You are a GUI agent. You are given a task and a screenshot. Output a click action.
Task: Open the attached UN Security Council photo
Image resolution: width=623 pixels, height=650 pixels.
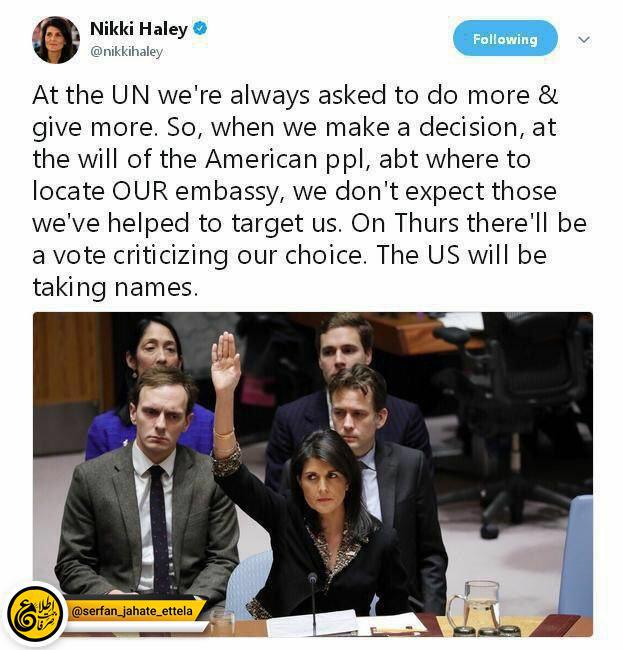[313, 474]
